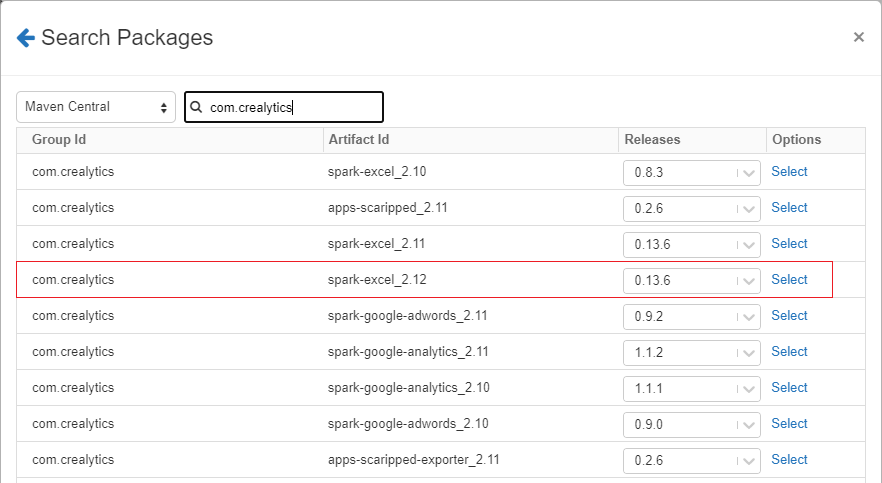Viewport: 882px width, 483px height.
Task: Click artifact name spark-excel_2.10
Action: click(x=377, y=171)
